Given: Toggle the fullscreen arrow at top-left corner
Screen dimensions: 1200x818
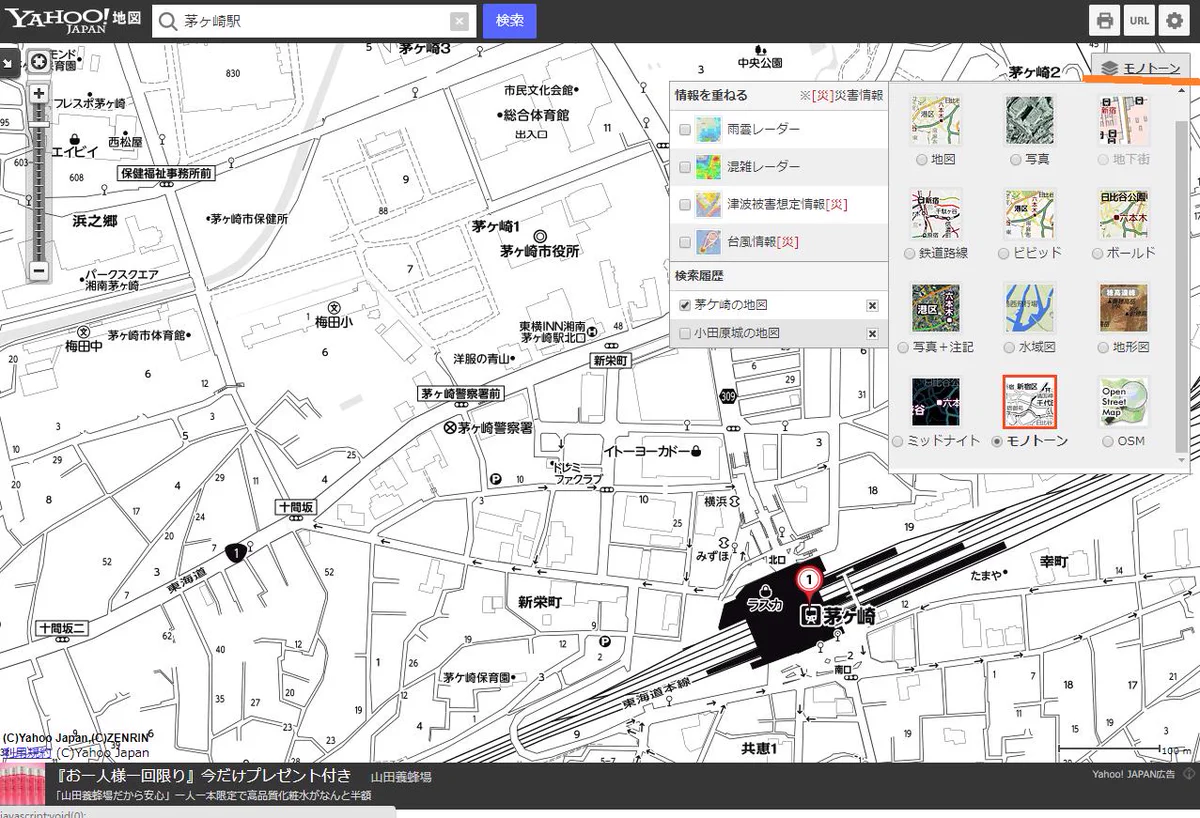Looking at the screenshot, I should (7, 62).
